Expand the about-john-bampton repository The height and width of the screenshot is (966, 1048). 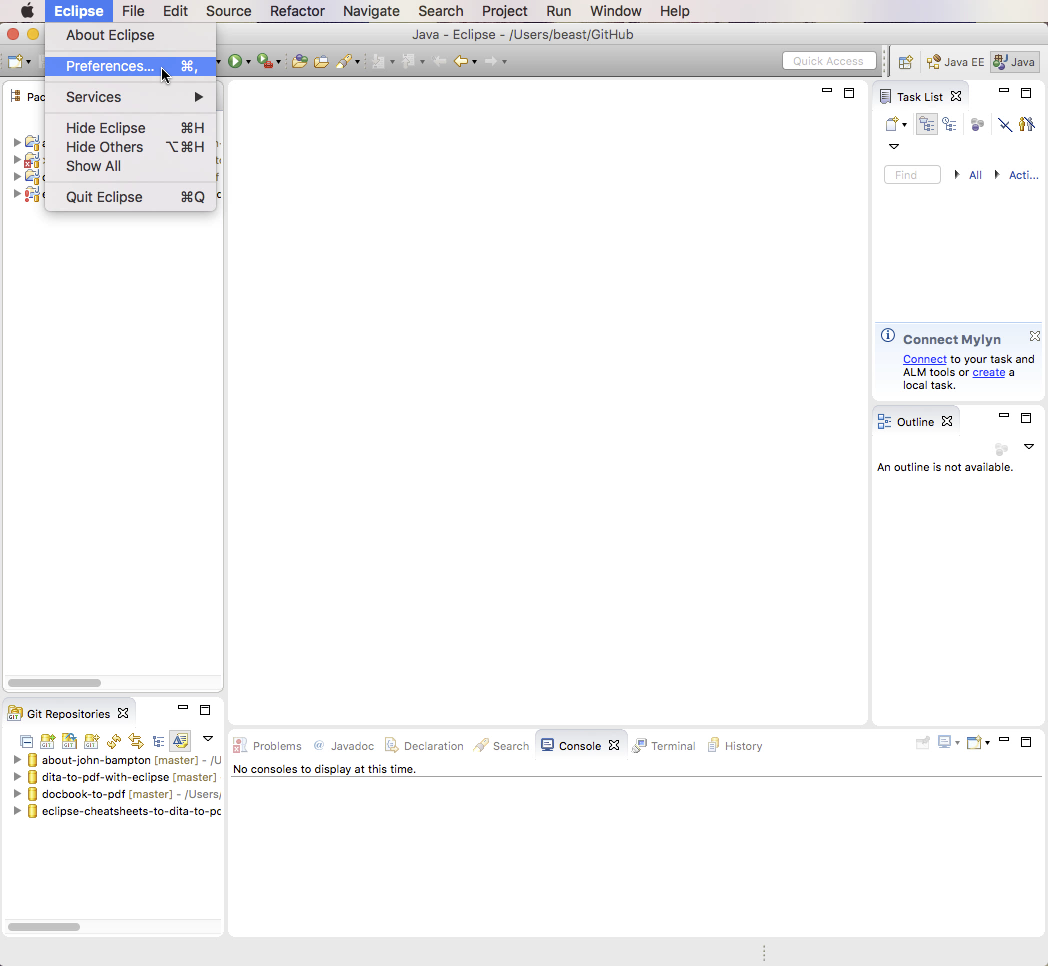(17, 760)
